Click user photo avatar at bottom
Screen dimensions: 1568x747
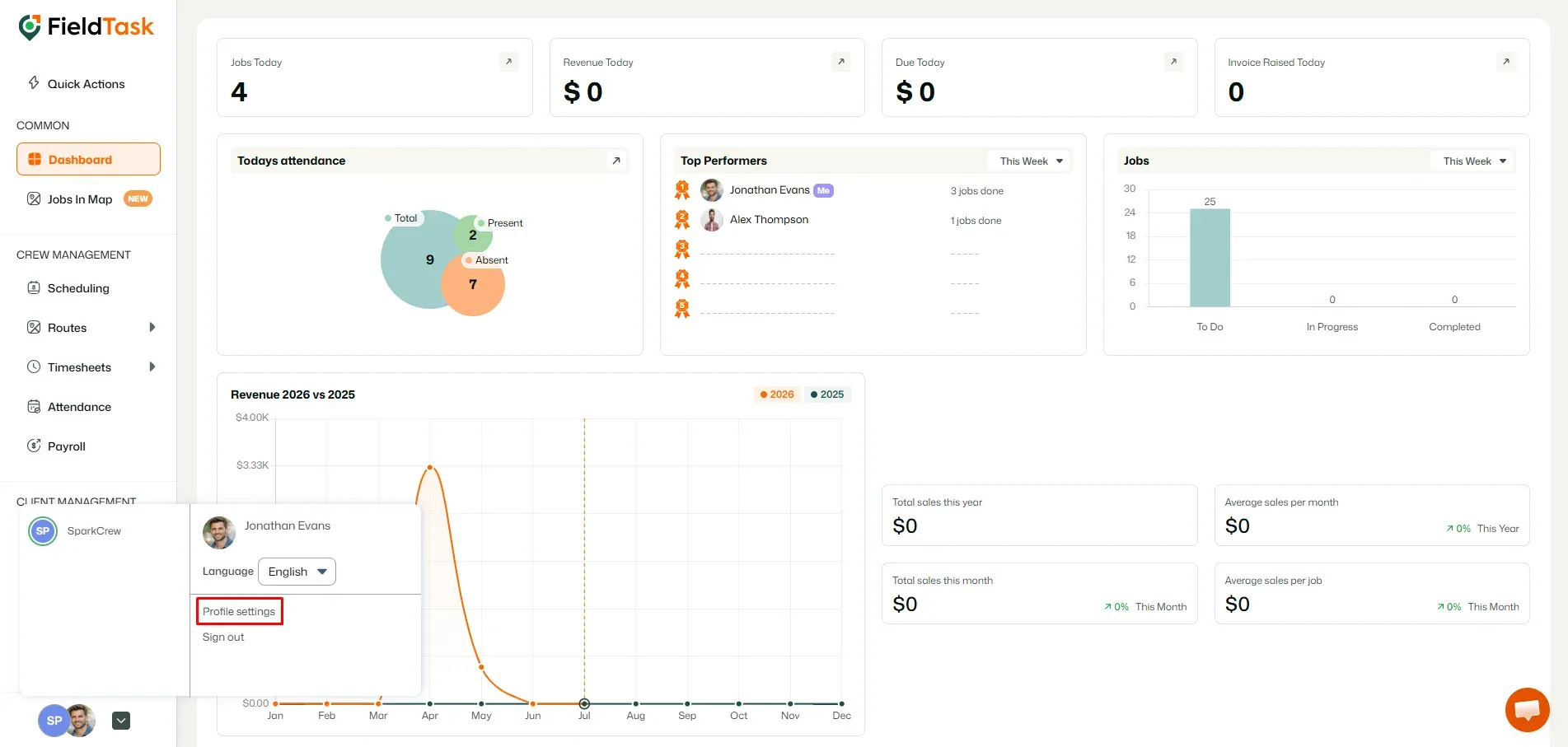click(x=82, y=721)
